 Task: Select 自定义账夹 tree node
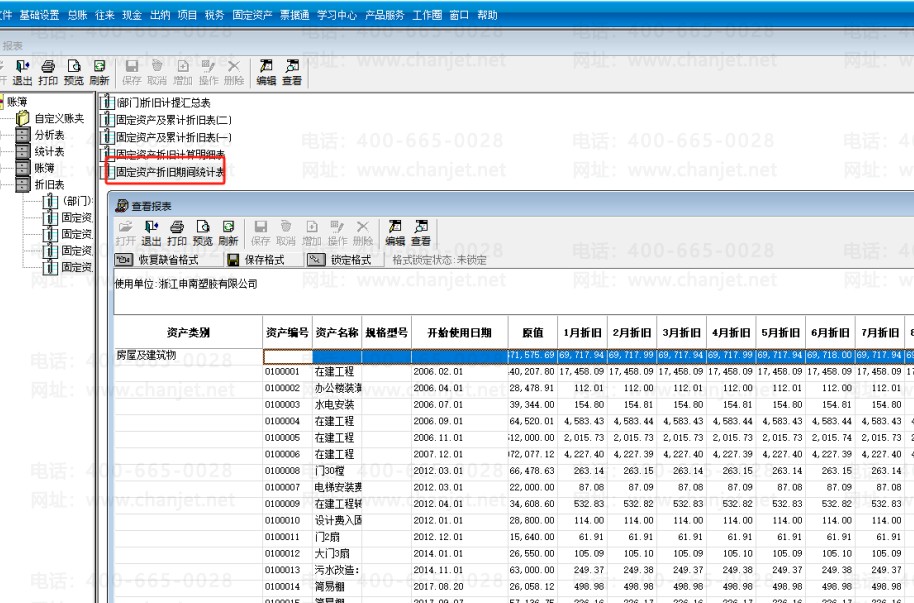tap(59, 118)
